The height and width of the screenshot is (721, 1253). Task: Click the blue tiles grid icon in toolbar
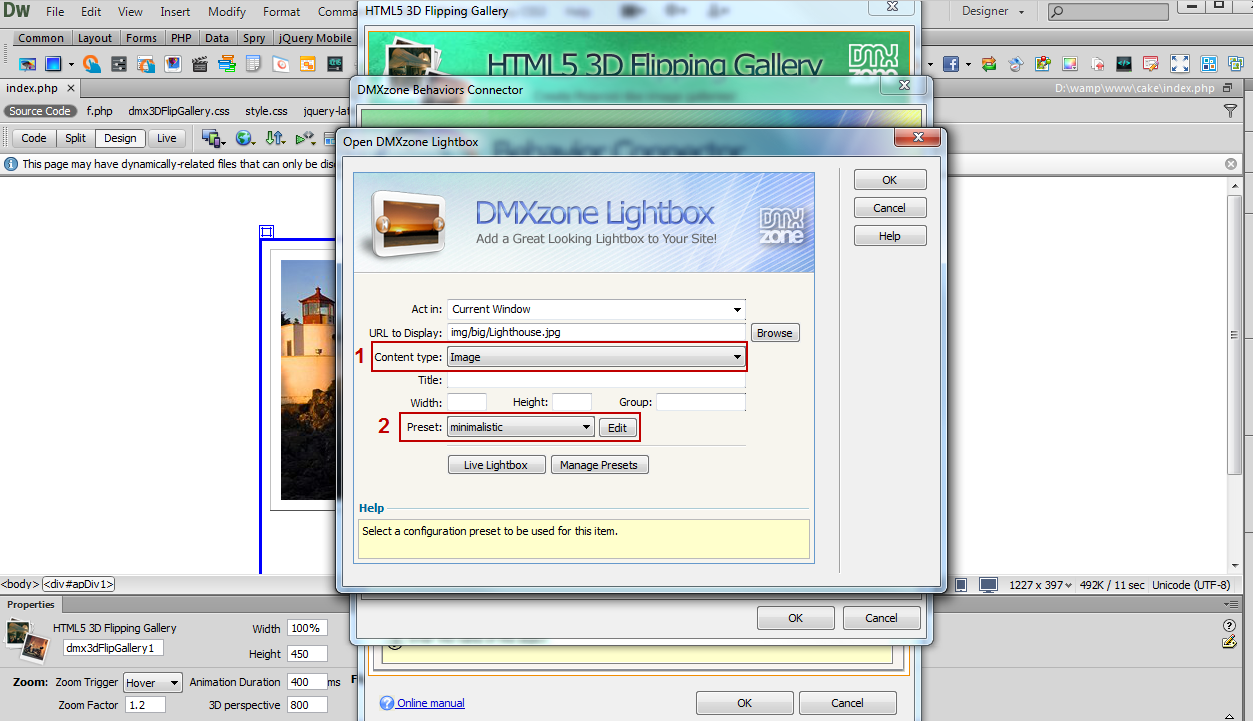[1208, 63]
